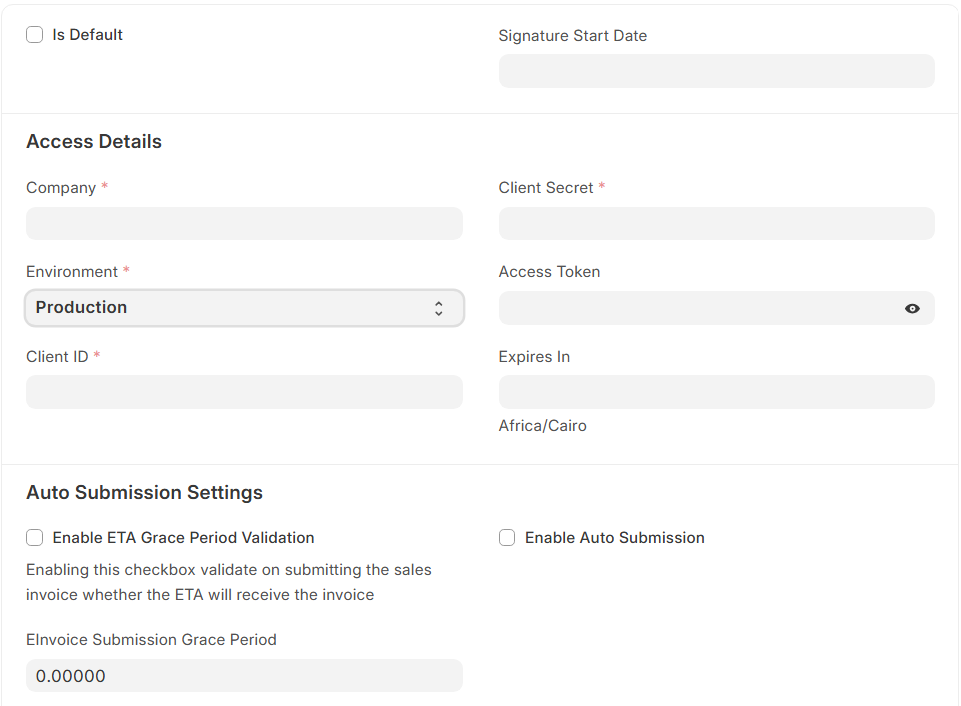Click the Auto Submission Settings section heading
The height and width of the screenshot is (706, 961).
(144, 493)
